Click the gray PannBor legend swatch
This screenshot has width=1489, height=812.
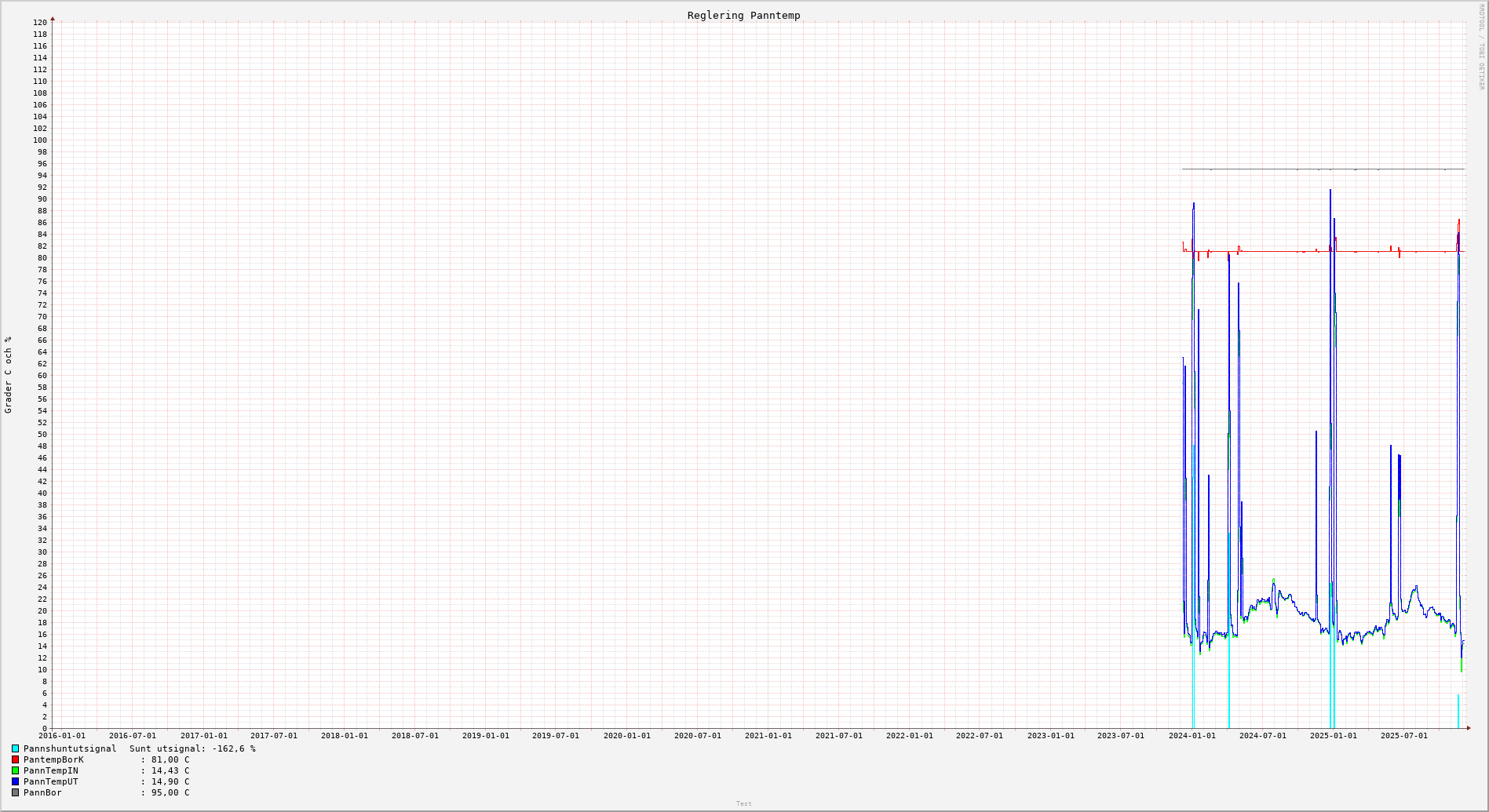15,793
